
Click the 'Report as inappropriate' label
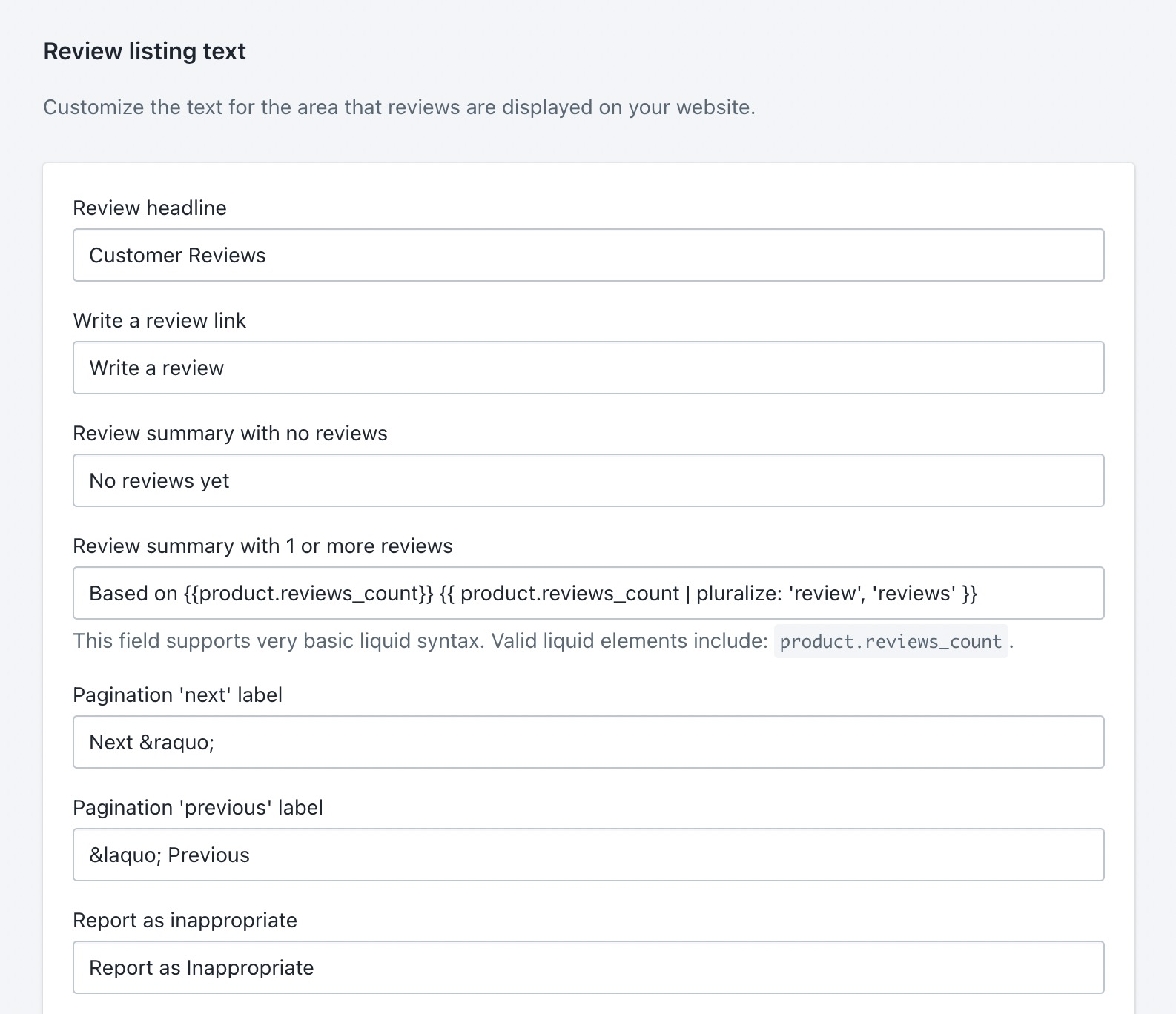185,920
